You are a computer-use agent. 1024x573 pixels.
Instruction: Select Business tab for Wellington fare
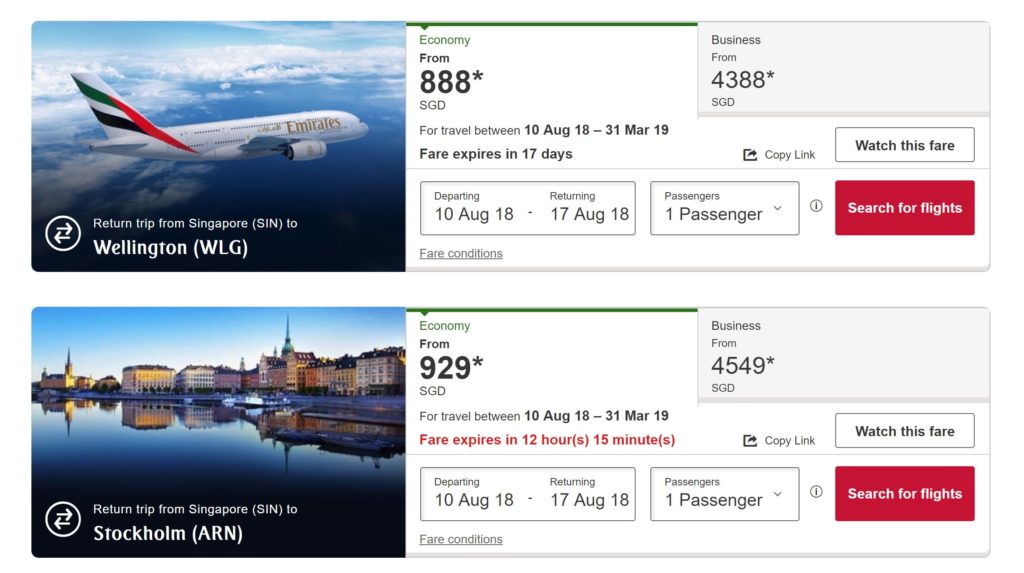(x=842, y=70)
